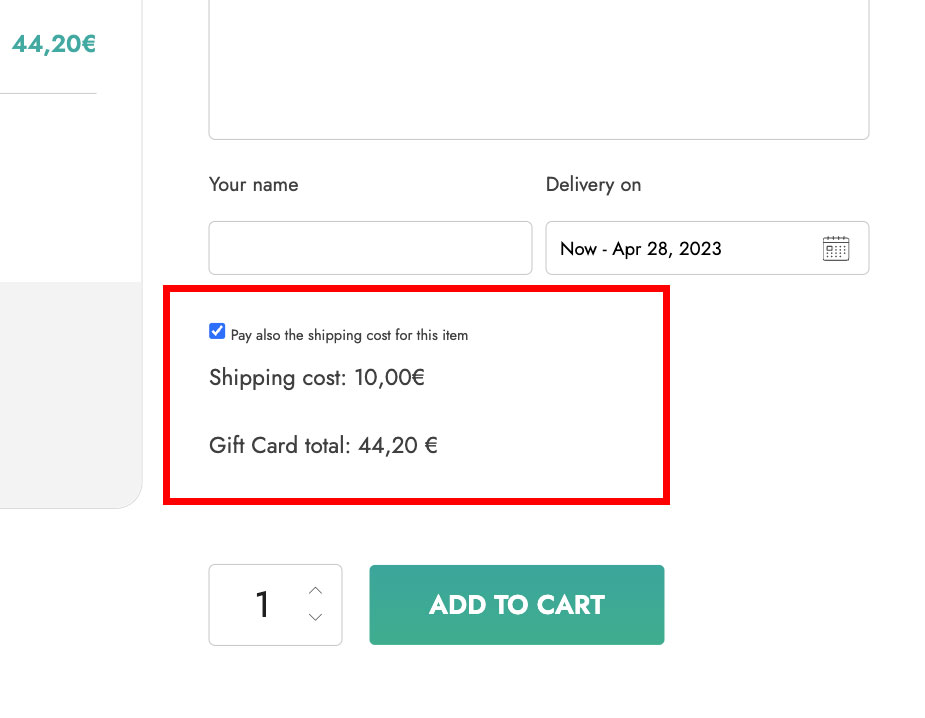Click the 'Delivery on' field label
This screenshot has width=925, height=718.
click(x=593, y=185)
